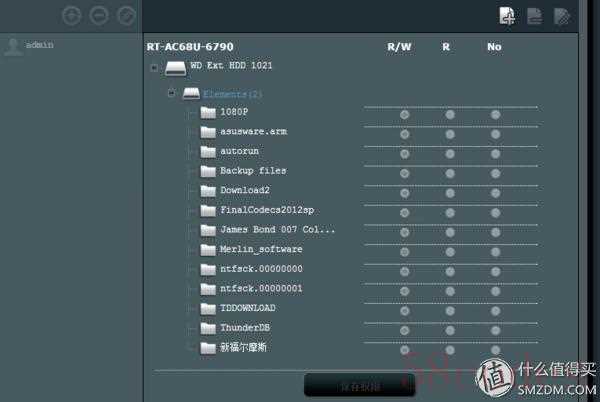Image resolution: width=600 pixels, height=402 pixels.
Task: Set ntfsck.00000001 to No access
Action: 496,291
